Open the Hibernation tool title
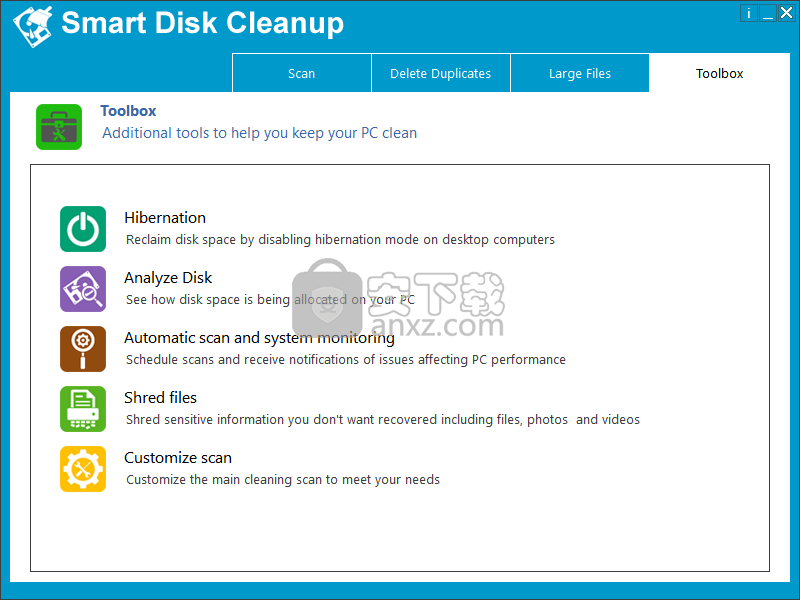800x600 pixels. click(x=165, y=218)
